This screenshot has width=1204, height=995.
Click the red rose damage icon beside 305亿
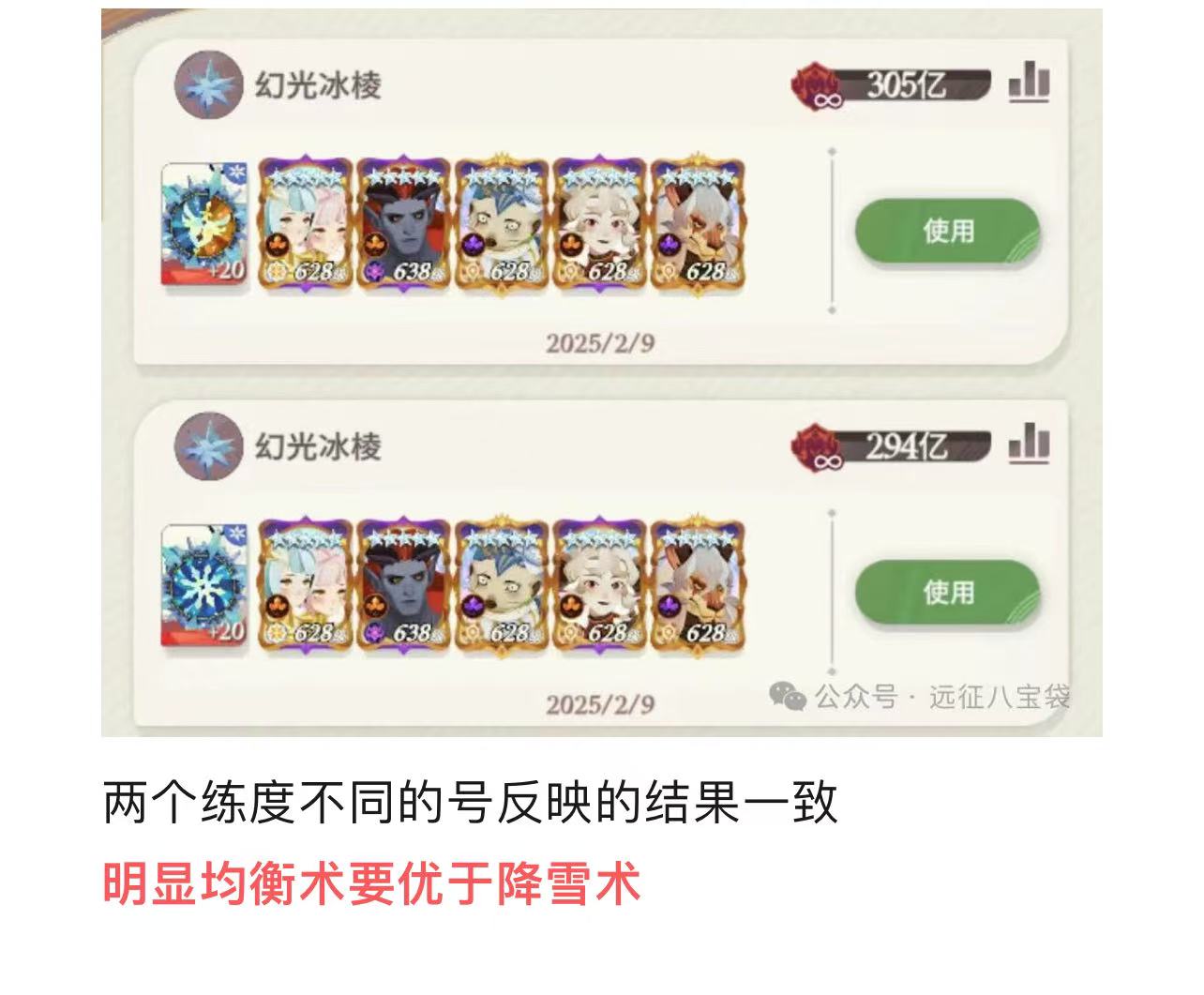tap(815, 84)
